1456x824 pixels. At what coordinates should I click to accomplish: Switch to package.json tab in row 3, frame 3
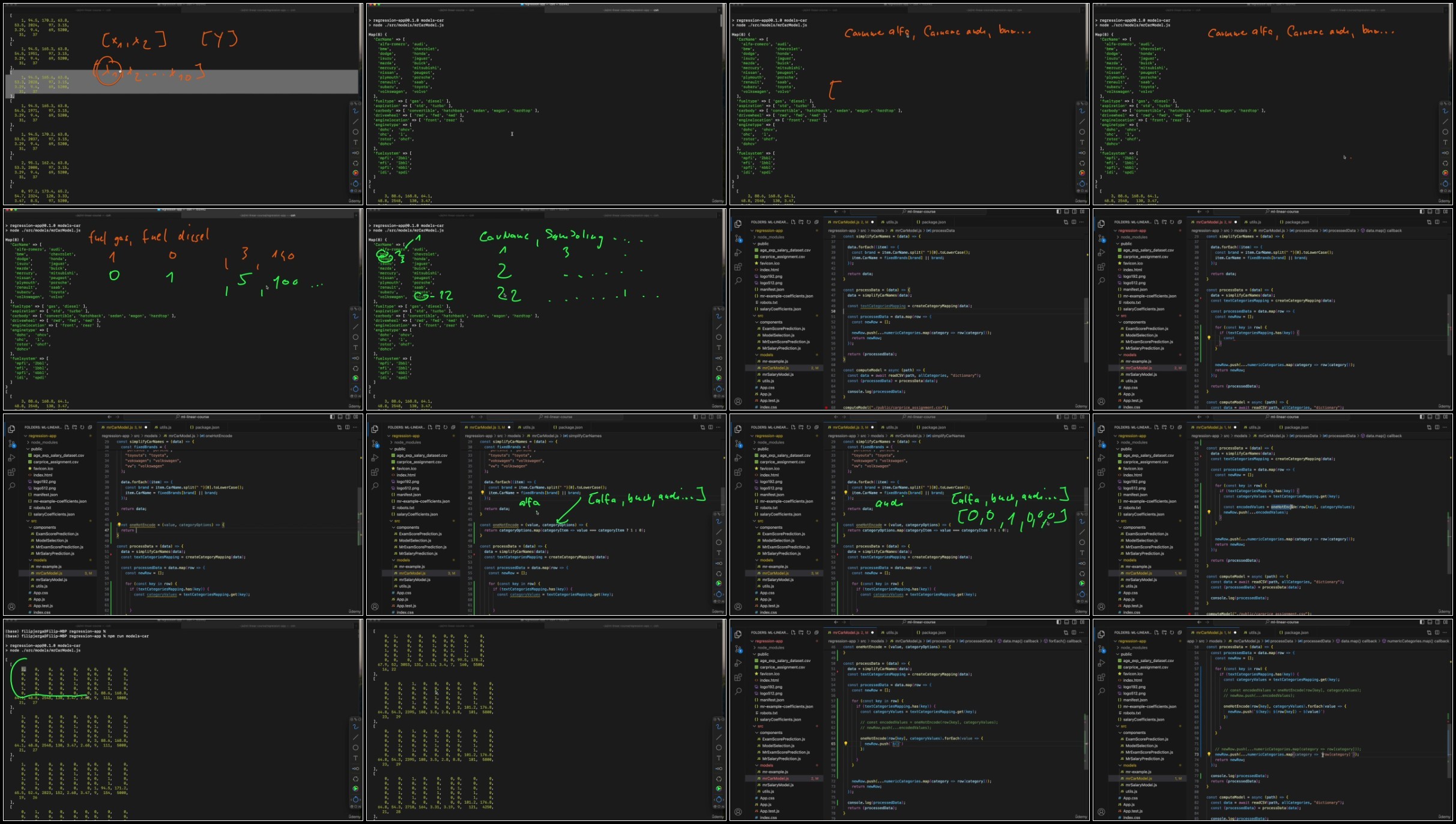[932, 427]
